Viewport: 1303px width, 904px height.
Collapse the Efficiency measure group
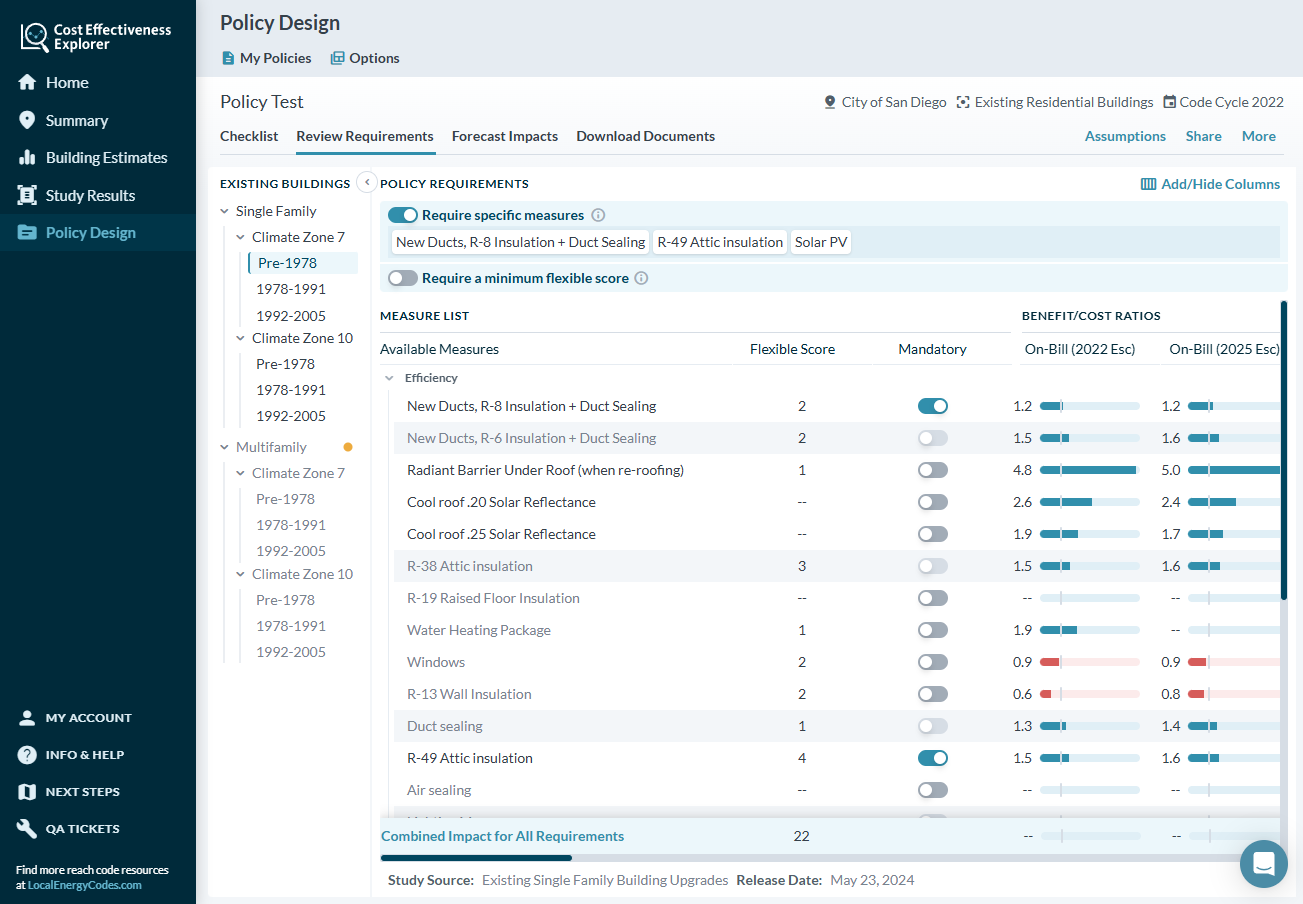click(x=389, y=378)
